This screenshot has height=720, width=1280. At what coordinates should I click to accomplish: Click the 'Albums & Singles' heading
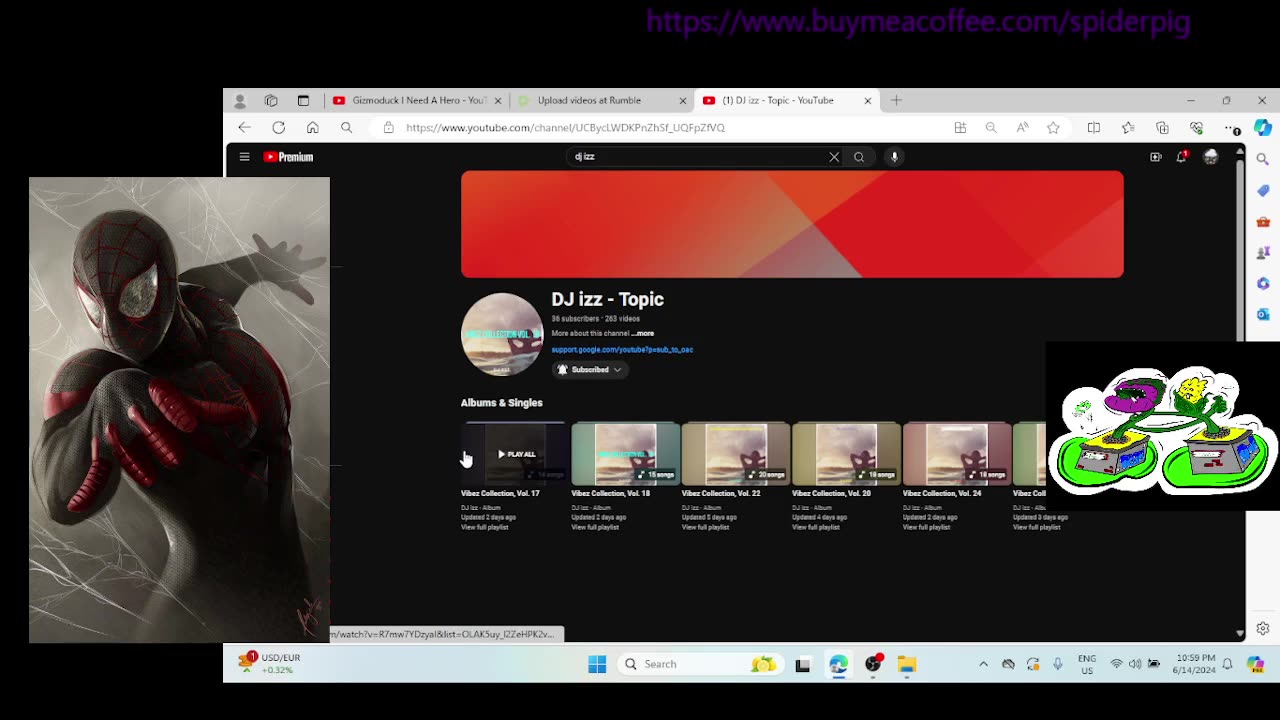(502, 403)
